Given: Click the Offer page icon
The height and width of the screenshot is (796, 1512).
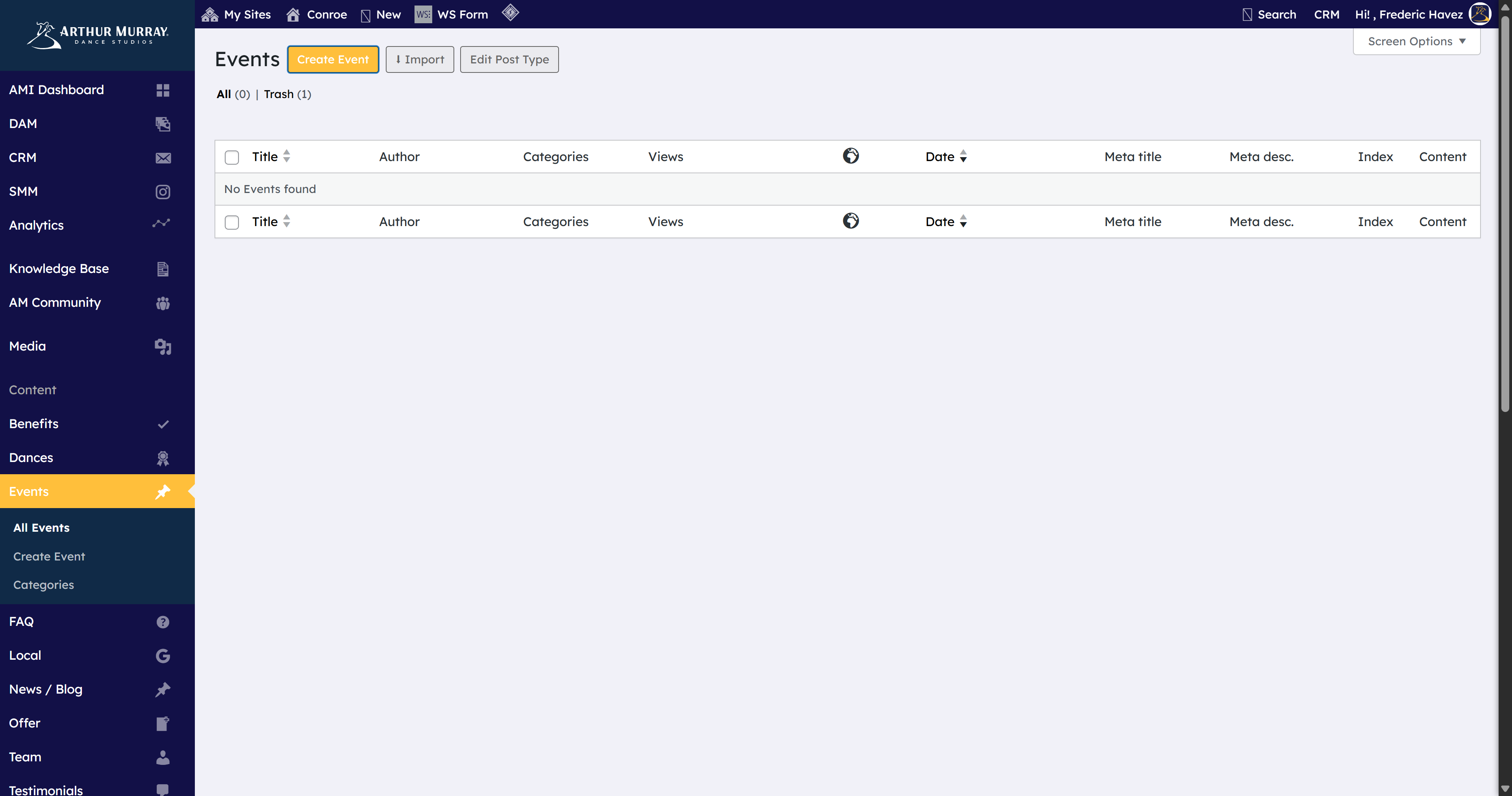Looking at the screenshot, I should tap(163, 724).
